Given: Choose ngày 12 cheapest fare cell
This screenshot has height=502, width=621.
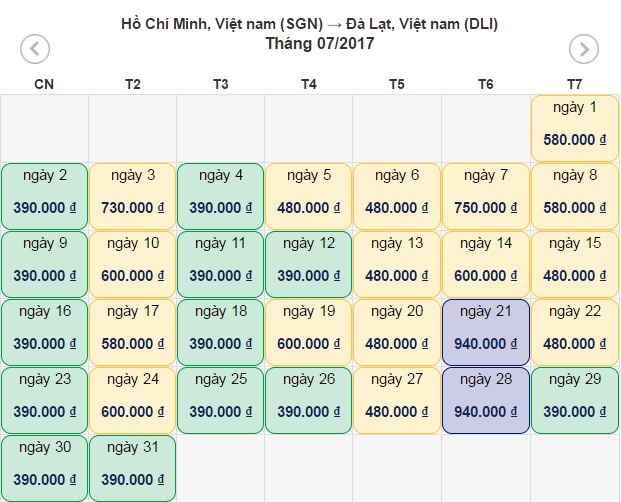Looking at the screenshot, I should pyautogui.click(x=309, y=264).
